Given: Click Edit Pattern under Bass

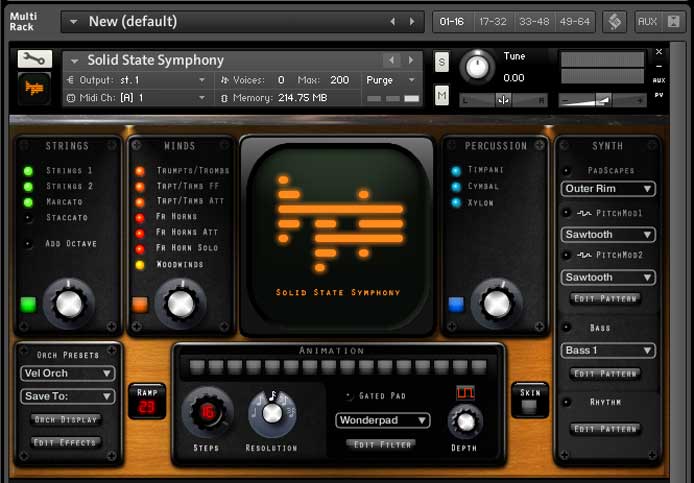Looking at the screenshot, I should pyautogui.click(x=605, y=374).
